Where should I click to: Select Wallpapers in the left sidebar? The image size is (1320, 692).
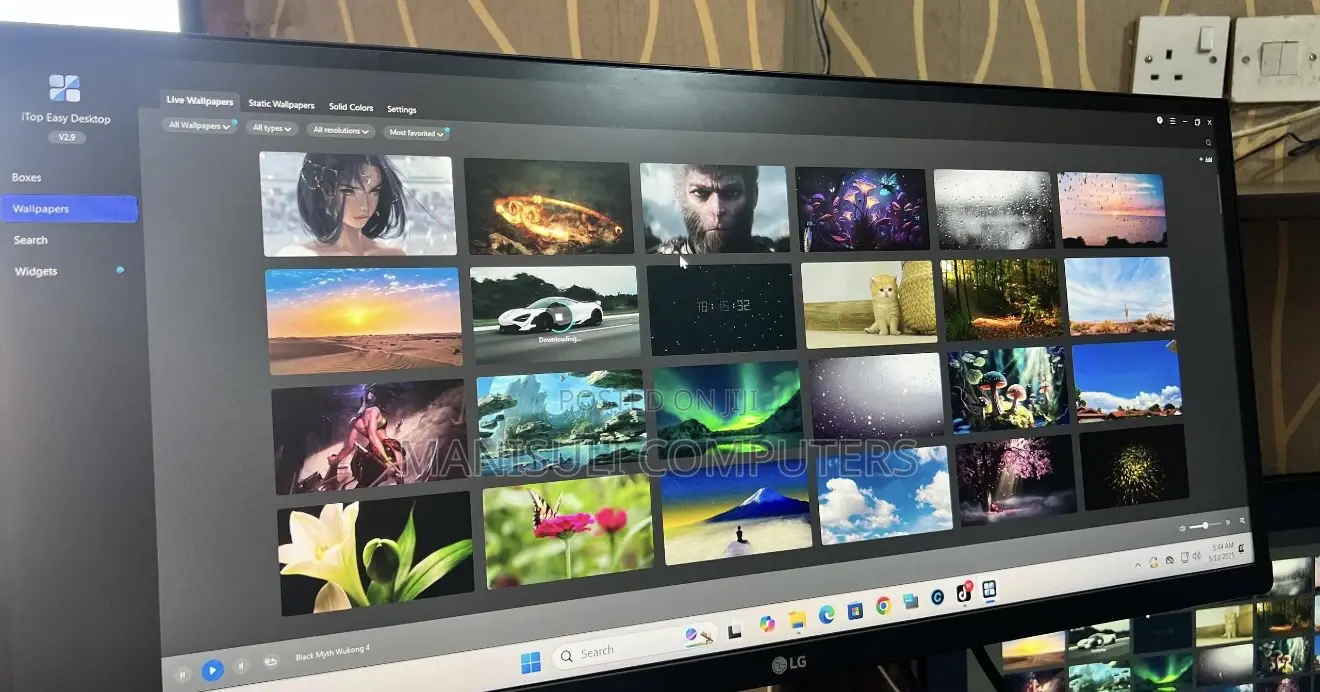(x=68, y=209)
